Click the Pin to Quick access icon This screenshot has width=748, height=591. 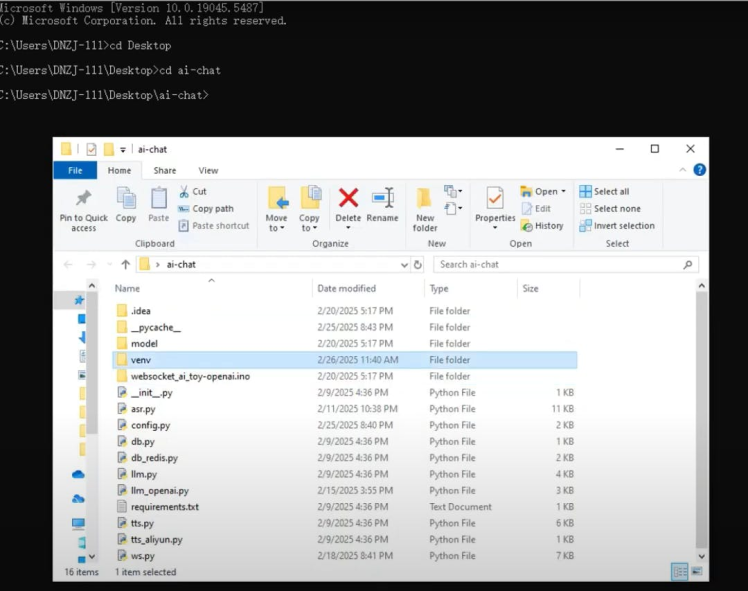(x=83, y=198)
